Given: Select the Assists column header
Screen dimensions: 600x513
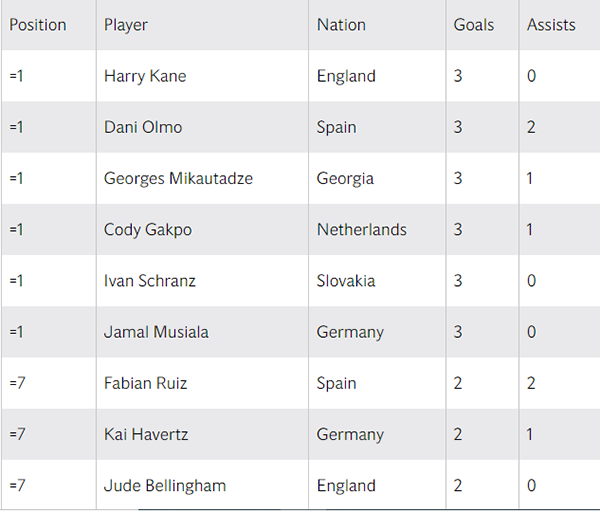Looking at the screenshot, I should coord(551,25).
